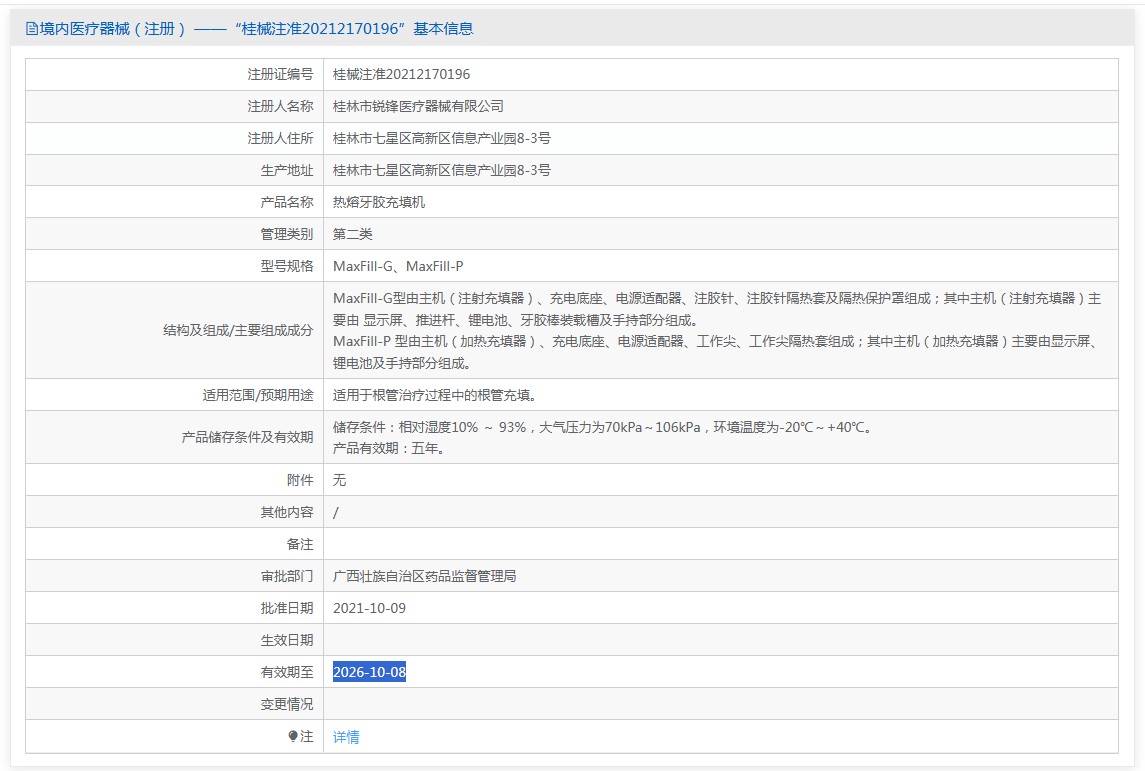The image size is (1145, 771).
Task: Click the empty 备注 value cell
Action: click(x=720, y=544)
